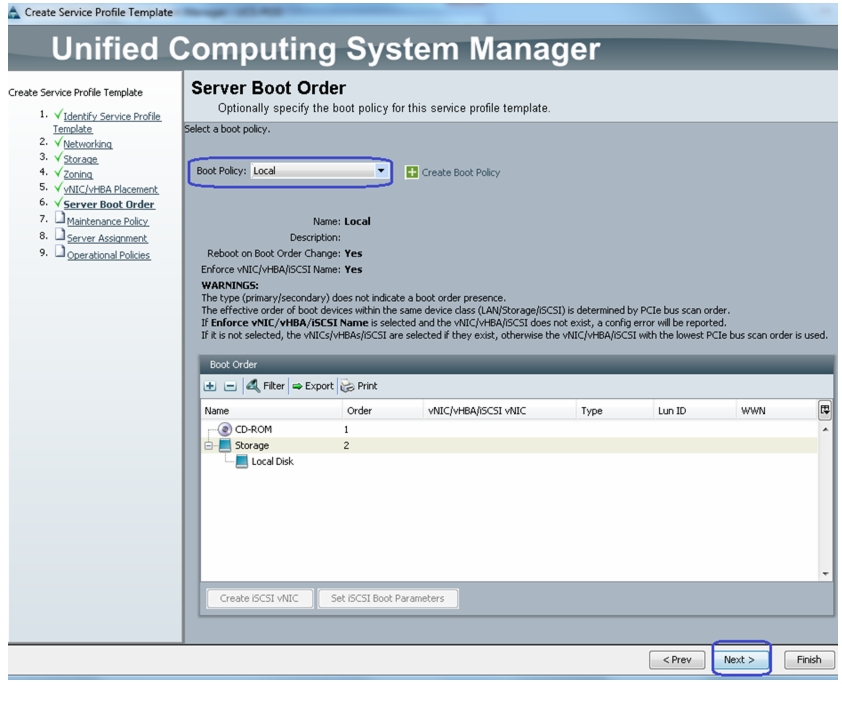Viewport: 842px width, 704px height.
Task: Click the expand-all plus icon in Boot Order toolbar
Action: 210,386
